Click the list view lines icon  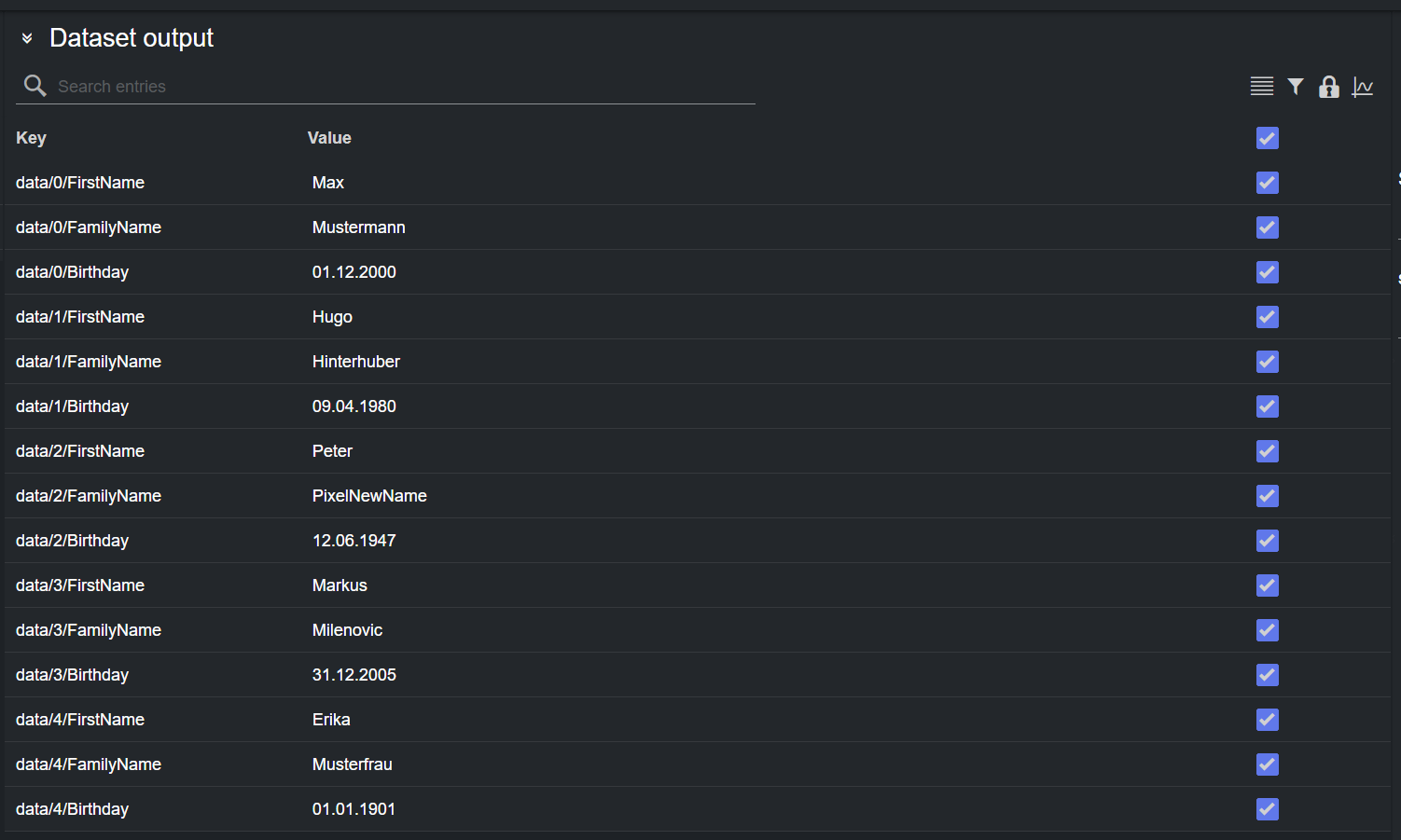coord(1261,87)
